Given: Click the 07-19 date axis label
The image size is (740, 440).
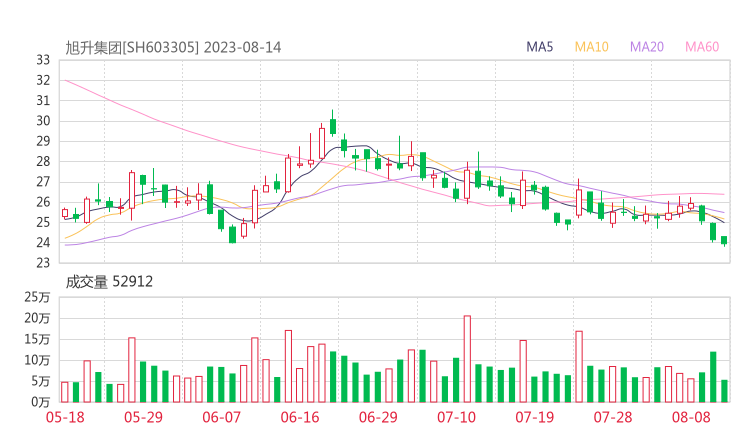Looking at the screenshot, I should click(x=535, y=417).
